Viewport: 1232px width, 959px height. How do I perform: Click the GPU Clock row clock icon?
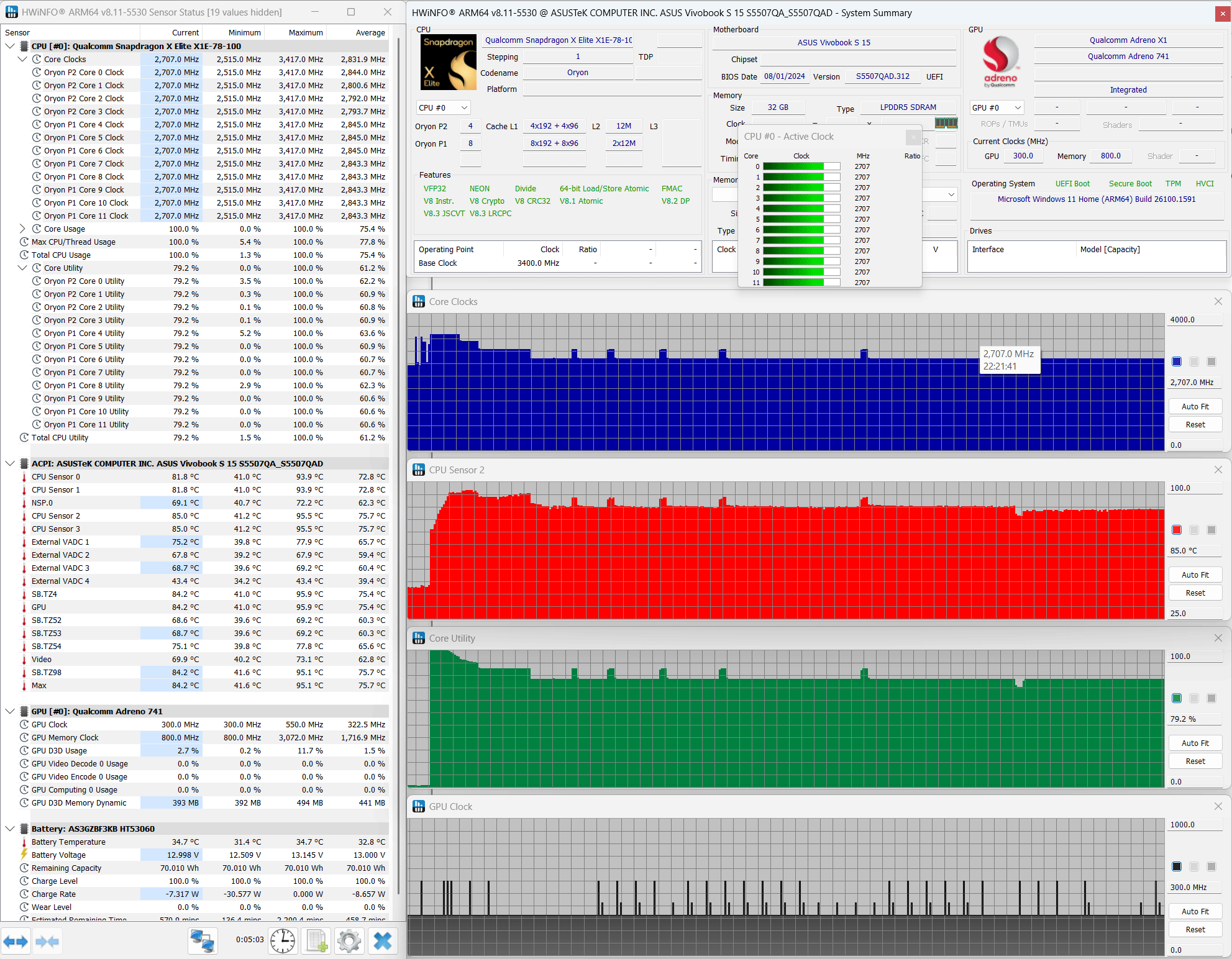click(24, 724)
